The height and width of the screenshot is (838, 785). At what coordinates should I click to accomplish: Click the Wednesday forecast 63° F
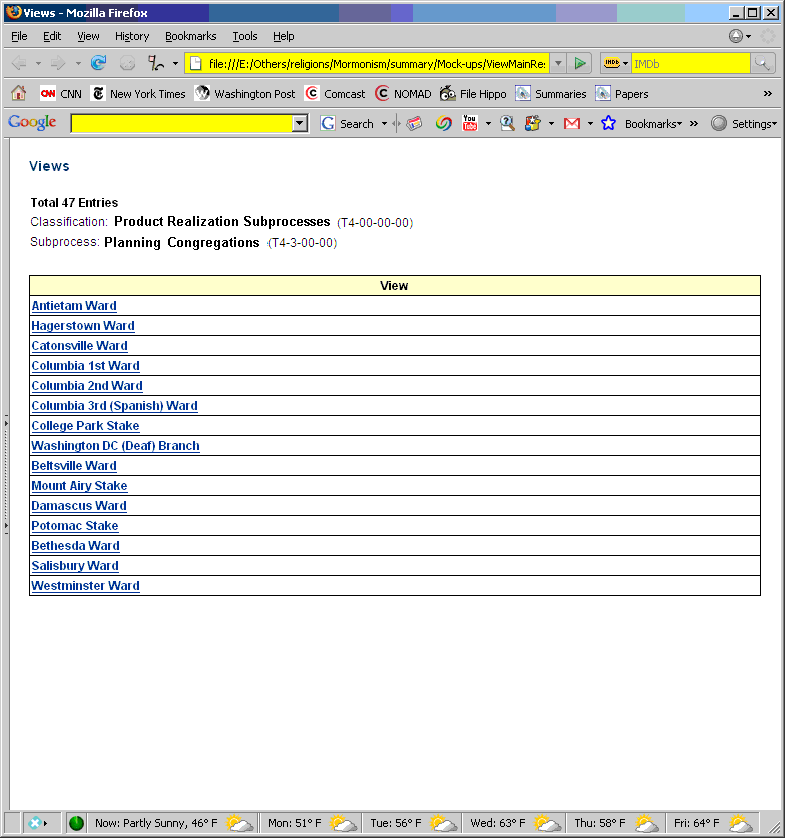click(516, 823)
